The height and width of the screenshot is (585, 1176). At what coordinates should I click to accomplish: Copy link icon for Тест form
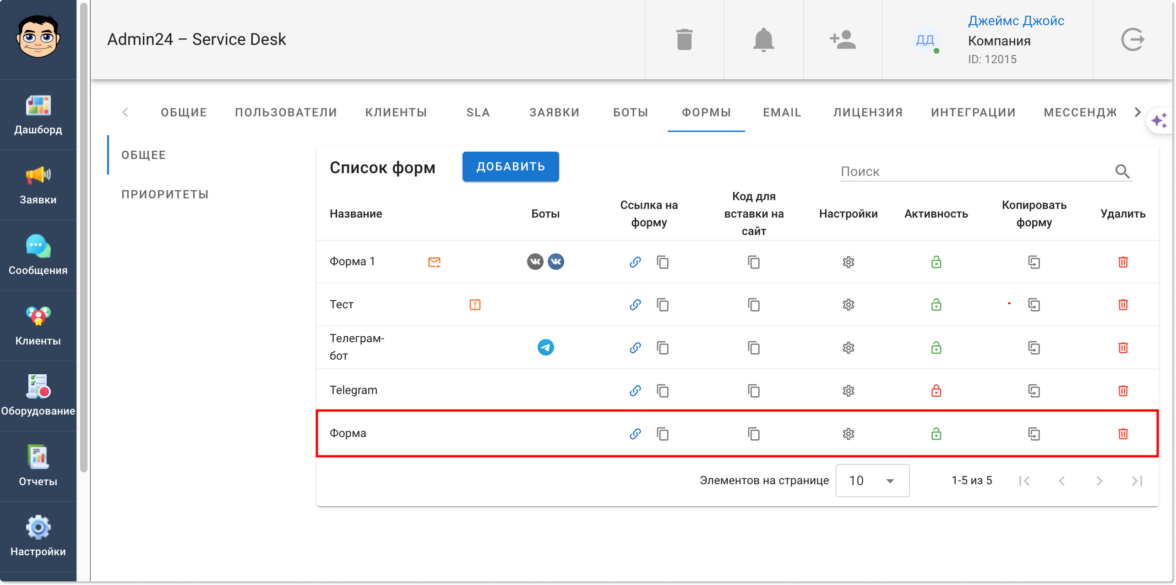coord(662,305)
